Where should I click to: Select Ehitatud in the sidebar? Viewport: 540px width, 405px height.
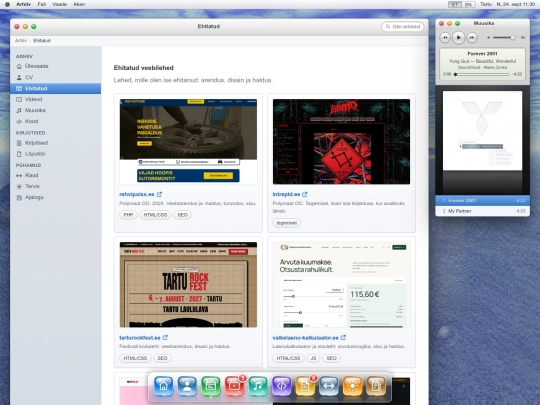coord(56,89)
